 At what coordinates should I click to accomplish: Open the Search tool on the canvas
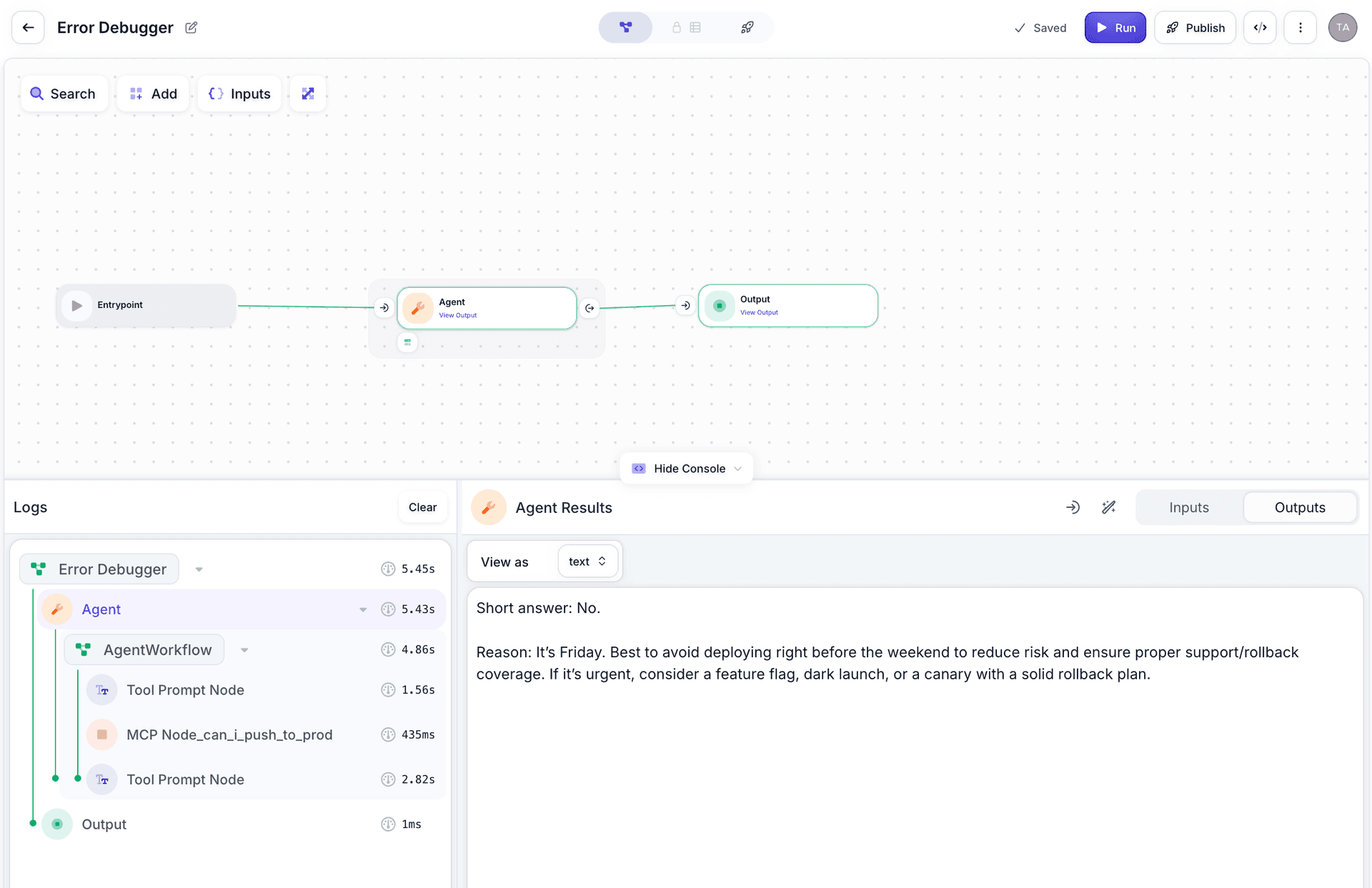click(64, 94)
